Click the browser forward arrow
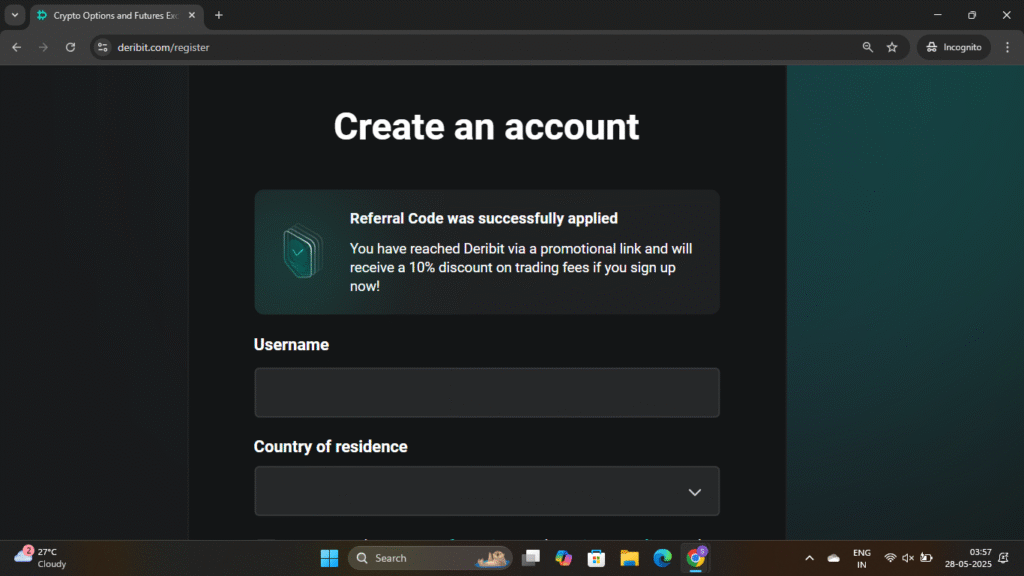1024x576 pixels. (43, 47)
